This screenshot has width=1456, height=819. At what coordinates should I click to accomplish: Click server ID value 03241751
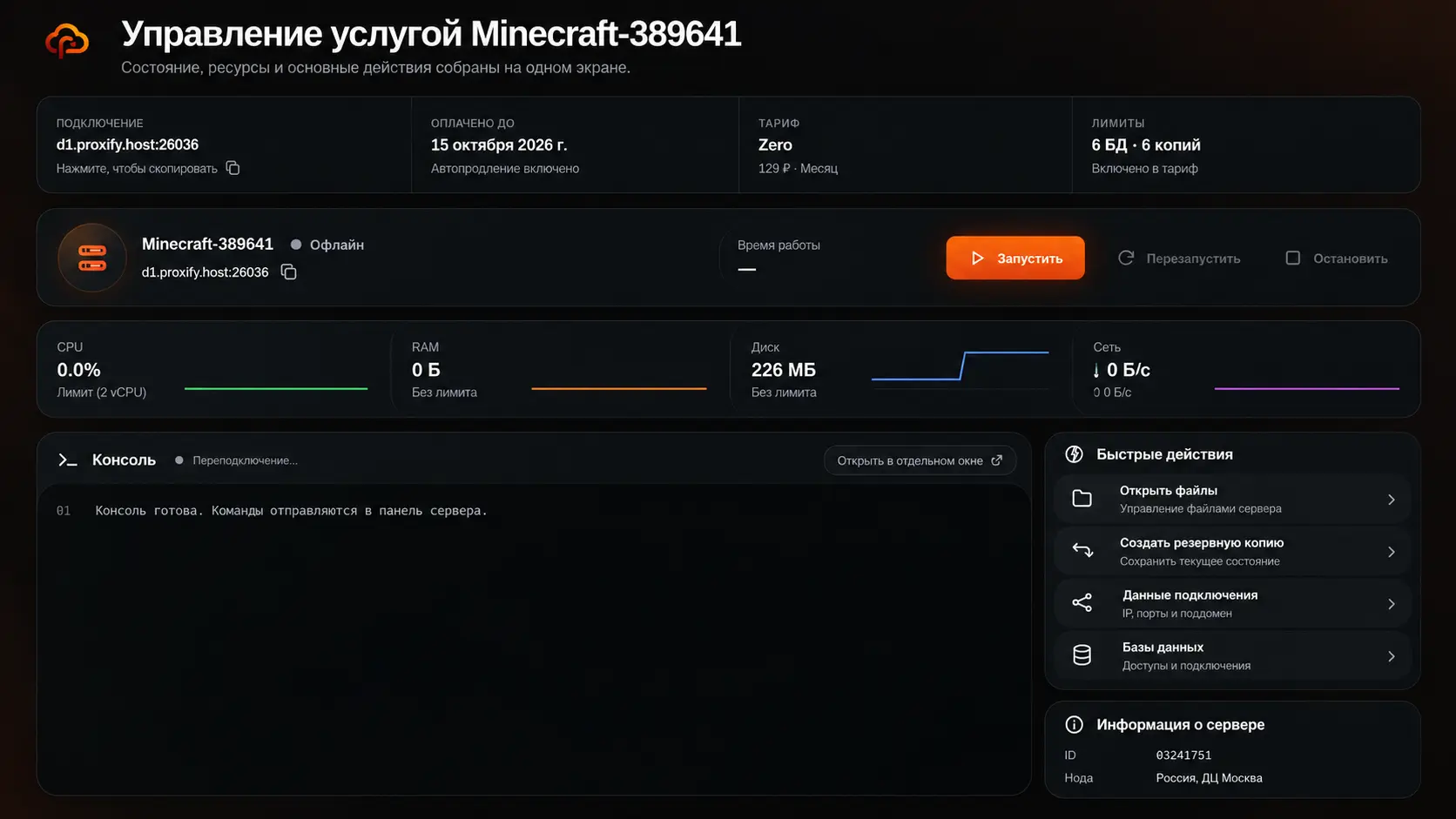(1183, 755)
